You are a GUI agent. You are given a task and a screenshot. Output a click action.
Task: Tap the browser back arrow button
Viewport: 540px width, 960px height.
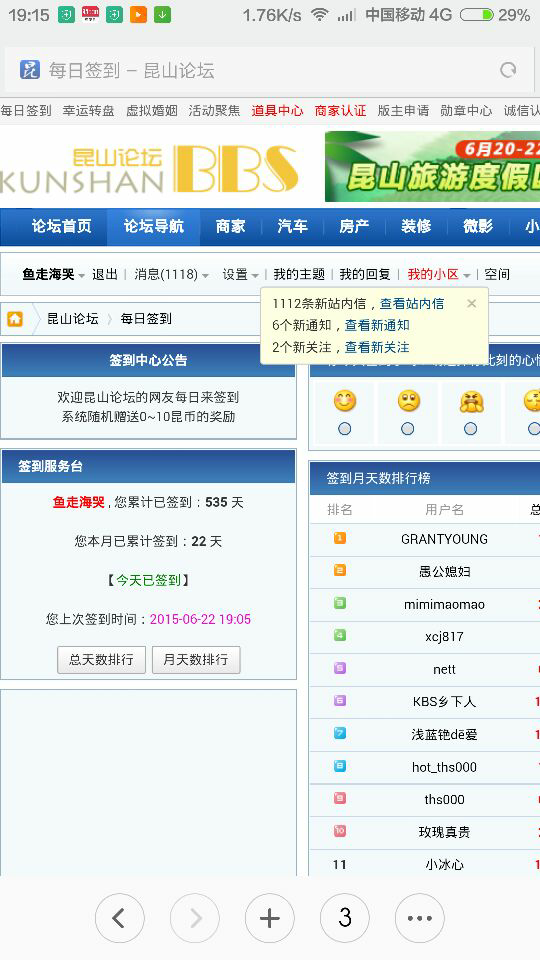120,918
